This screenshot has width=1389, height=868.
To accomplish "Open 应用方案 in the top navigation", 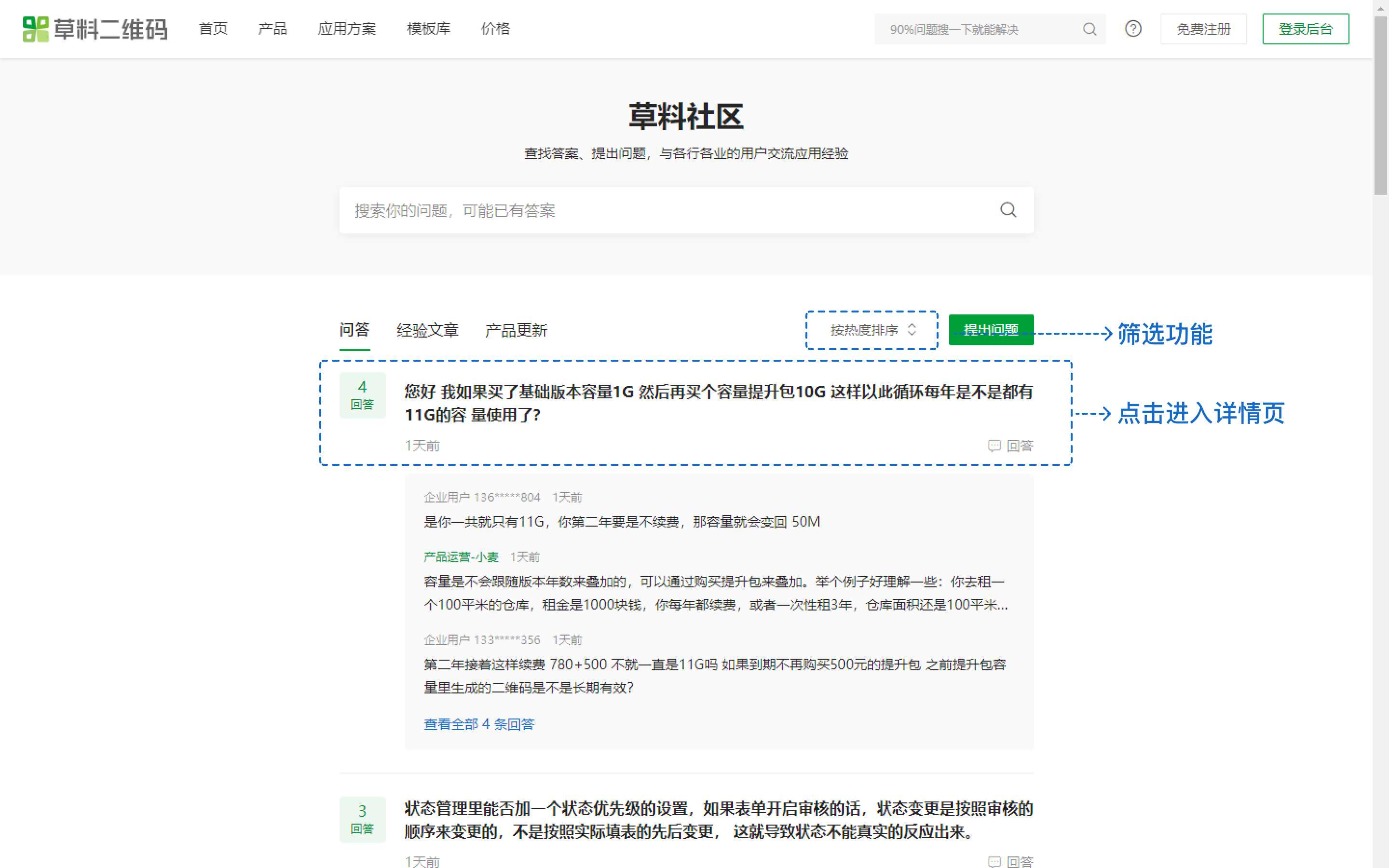I will coord(347,29).
